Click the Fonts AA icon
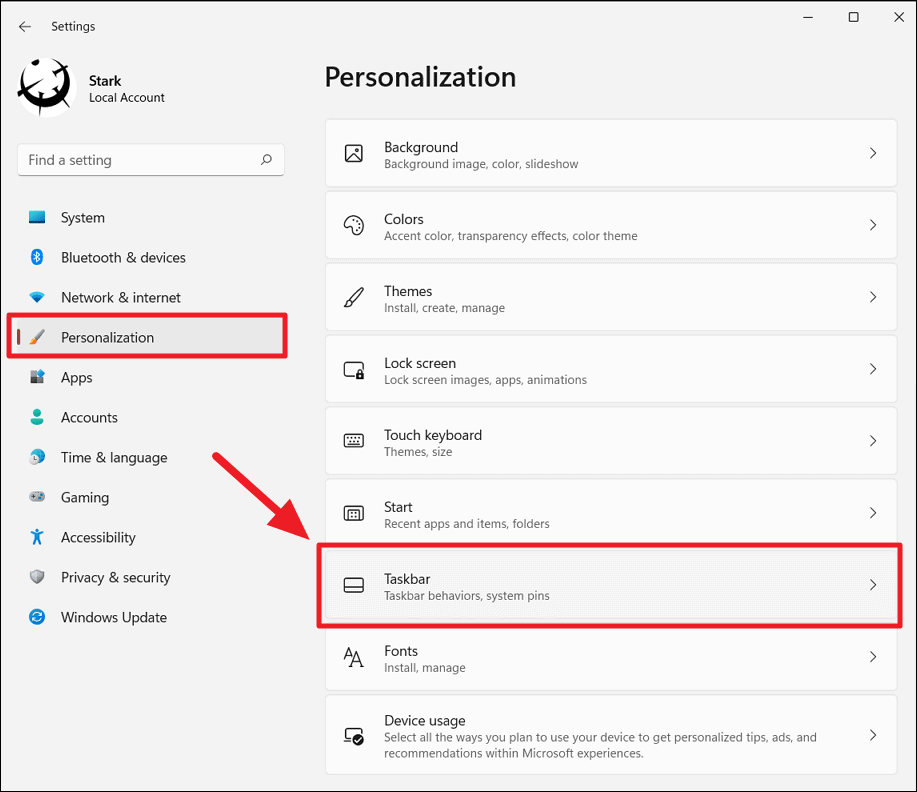 [x=353, y=657]
